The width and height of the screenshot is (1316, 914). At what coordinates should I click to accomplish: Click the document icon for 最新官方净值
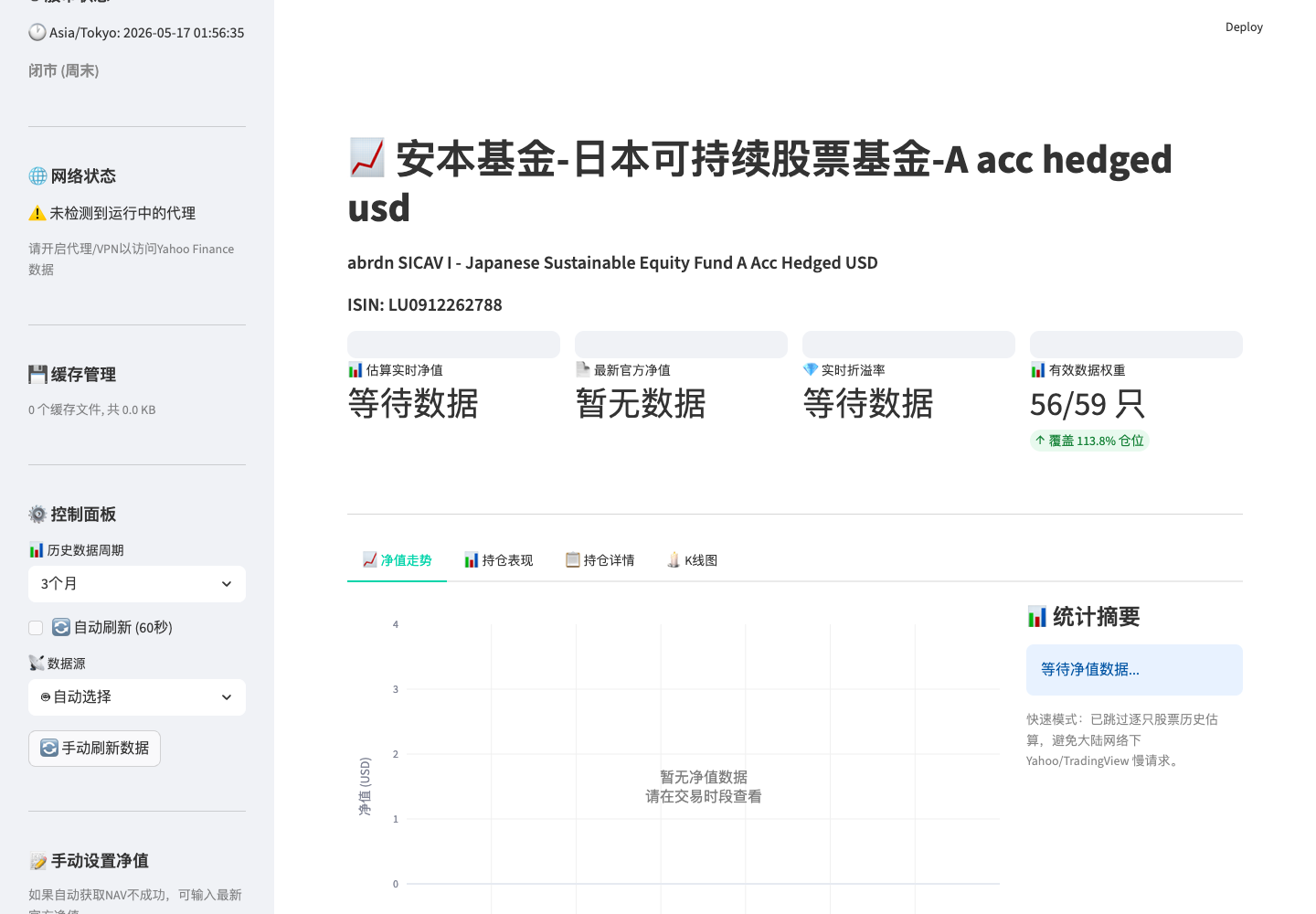tap(583, 370)
